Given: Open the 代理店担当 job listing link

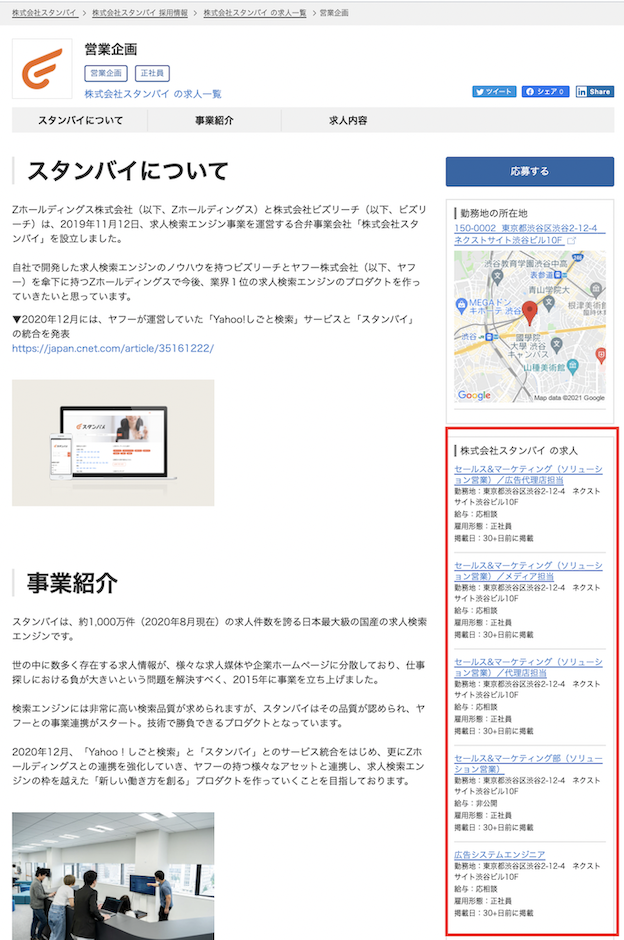Looking at the screenshot, I should click(x=528, y=667).
